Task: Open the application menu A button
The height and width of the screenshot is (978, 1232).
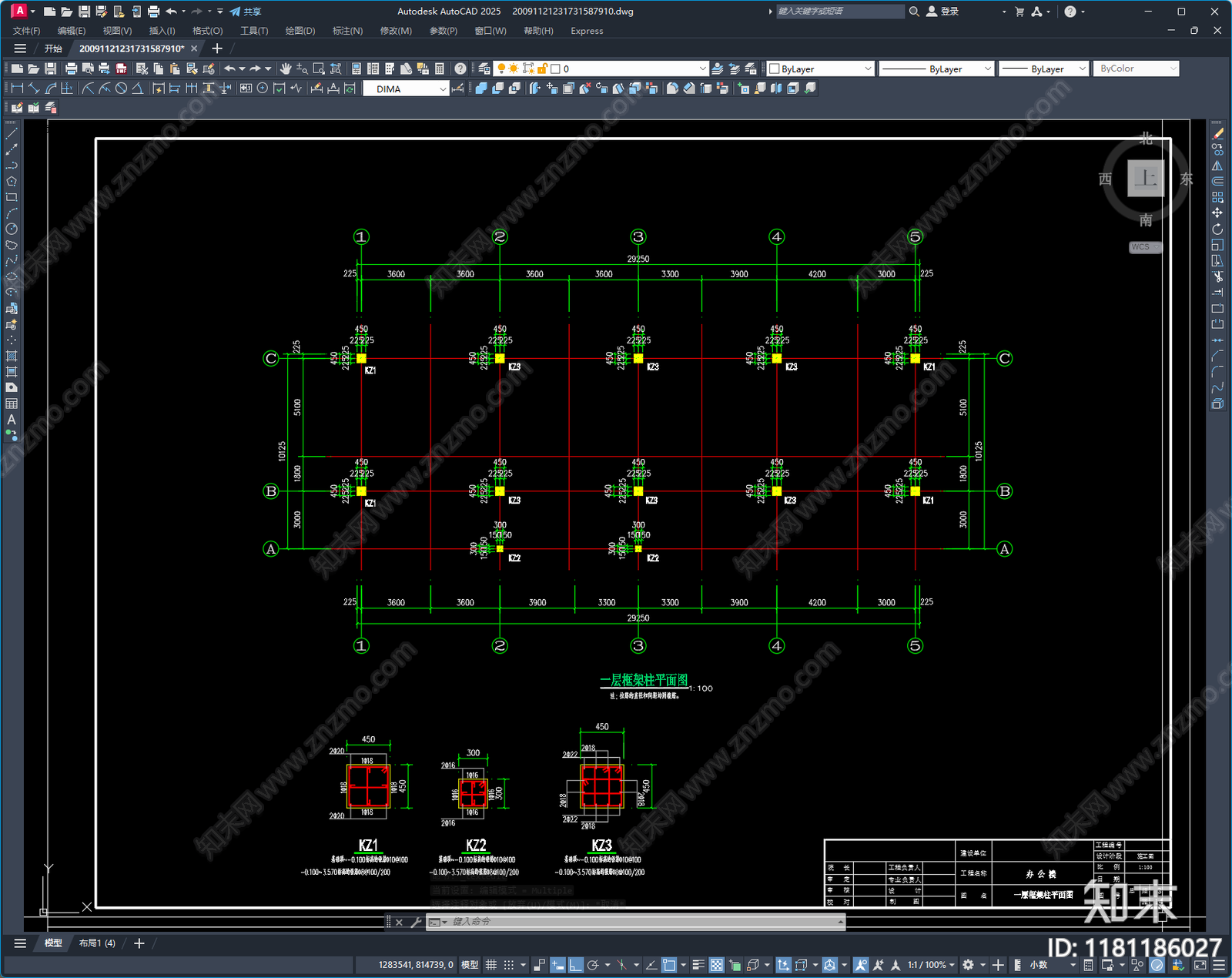Action: click(x=19, y=11)
